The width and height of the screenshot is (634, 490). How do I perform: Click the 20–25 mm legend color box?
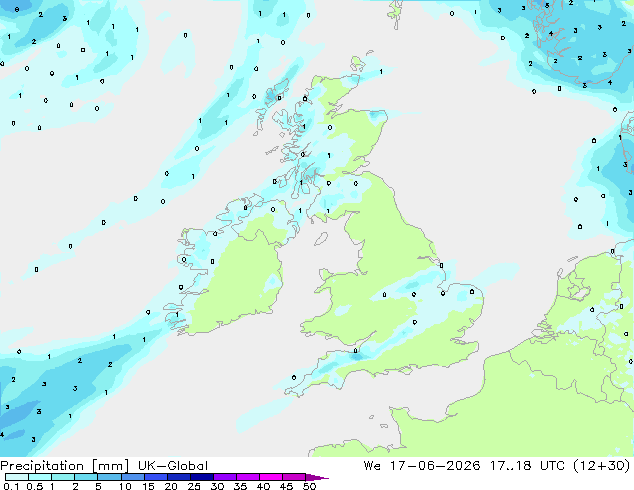click(178, 477)
